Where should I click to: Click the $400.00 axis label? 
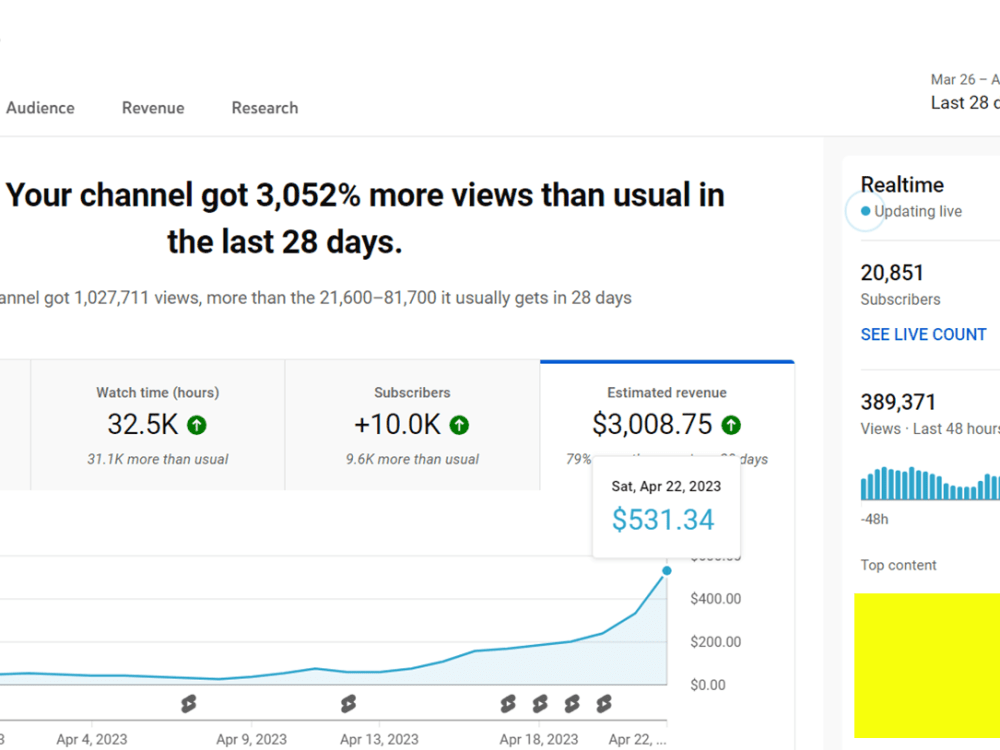[716, 599]
